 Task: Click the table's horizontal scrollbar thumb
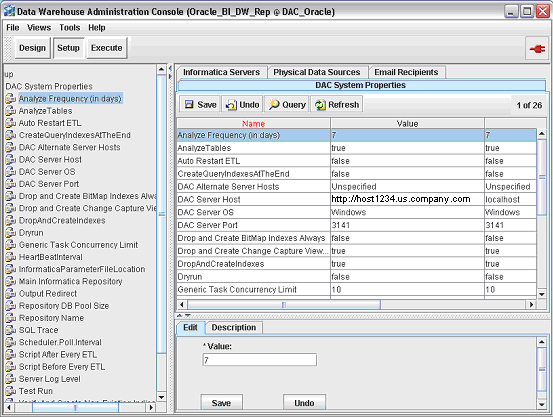[x=284, y=304]
